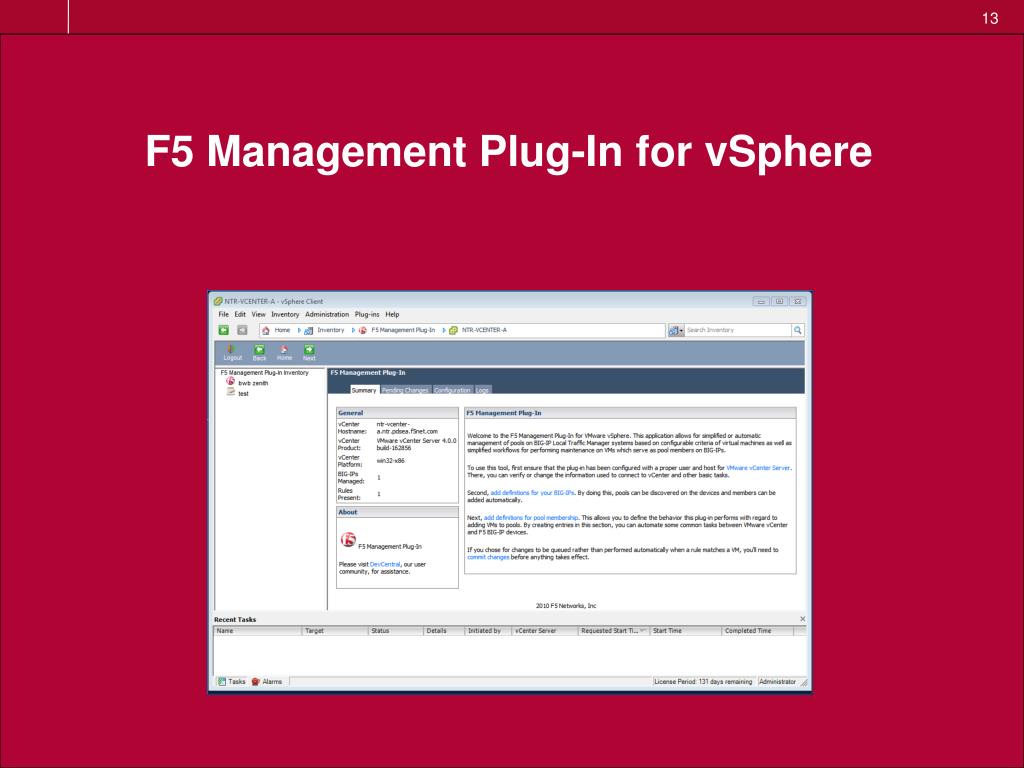
Task: Click License Period 131 days remaining text
Action: [703, 682]
